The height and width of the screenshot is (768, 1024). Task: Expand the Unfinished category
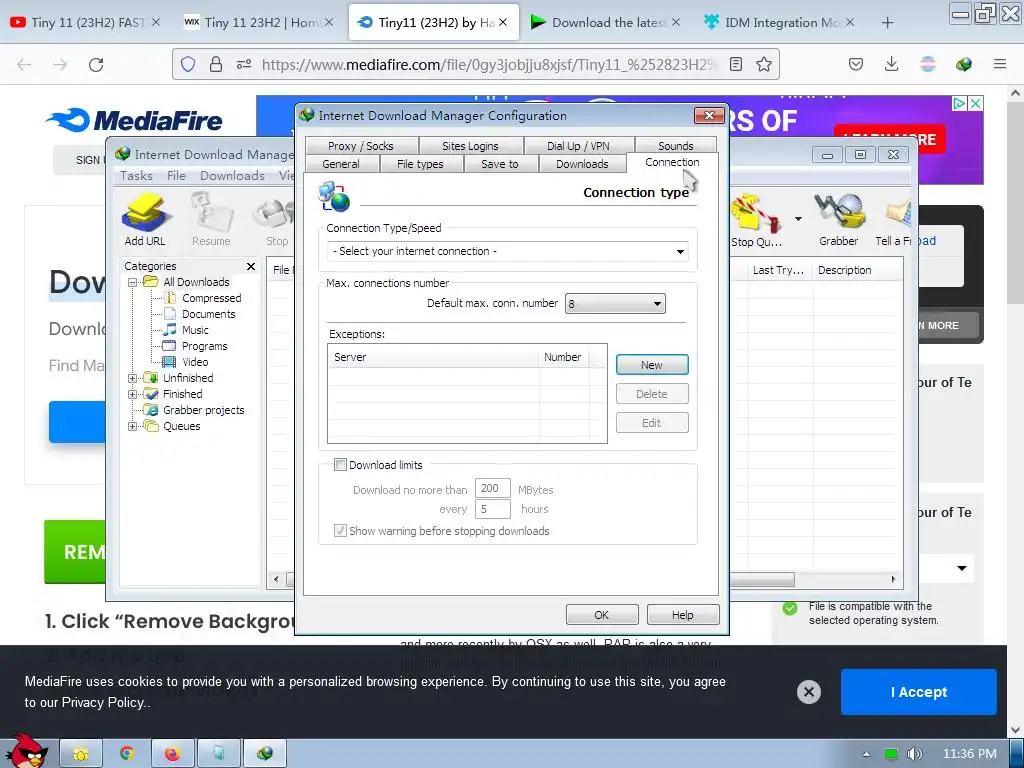click(x=133, y=378)
